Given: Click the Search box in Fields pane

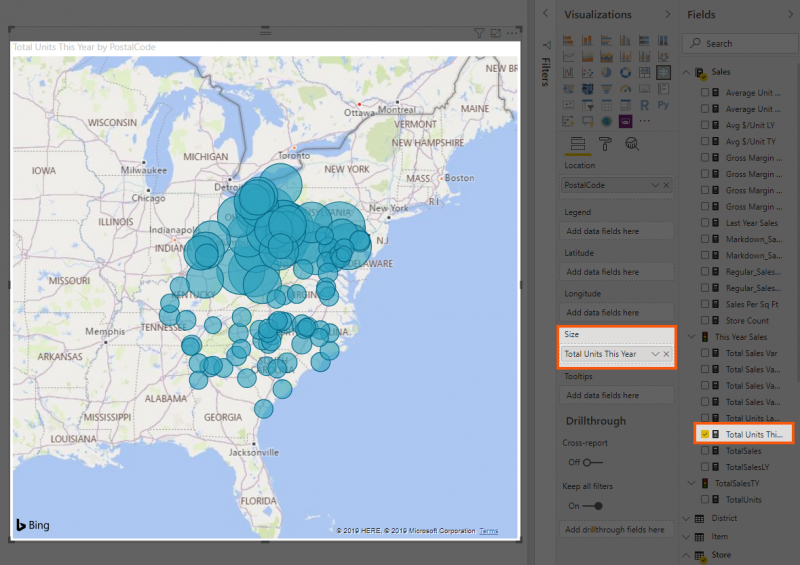Looking at the screenshot, I should (x=740, y=43).
